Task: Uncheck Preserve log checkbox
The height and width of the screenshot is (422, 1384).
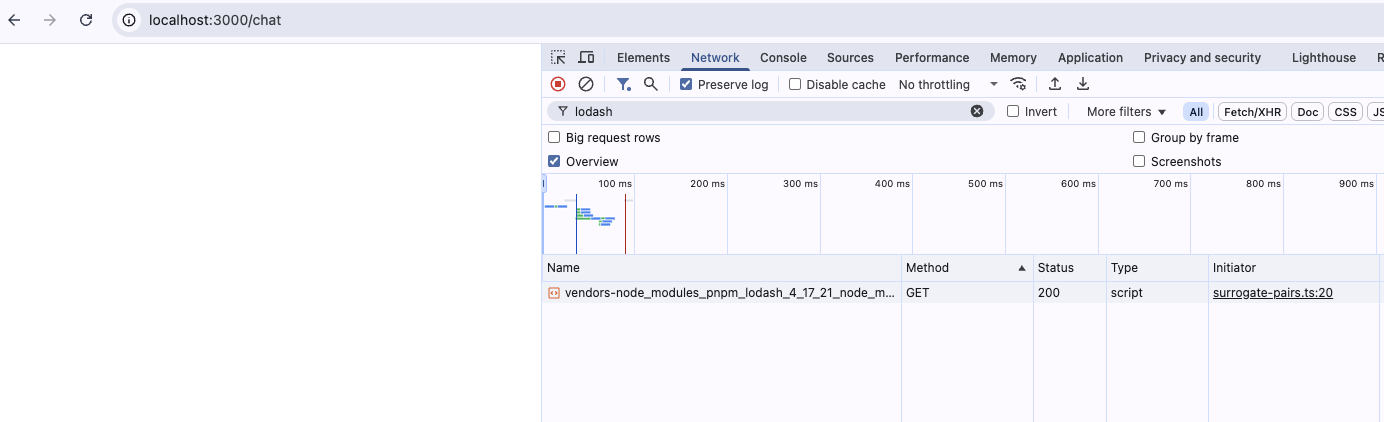Action: [x=686, y=84]
